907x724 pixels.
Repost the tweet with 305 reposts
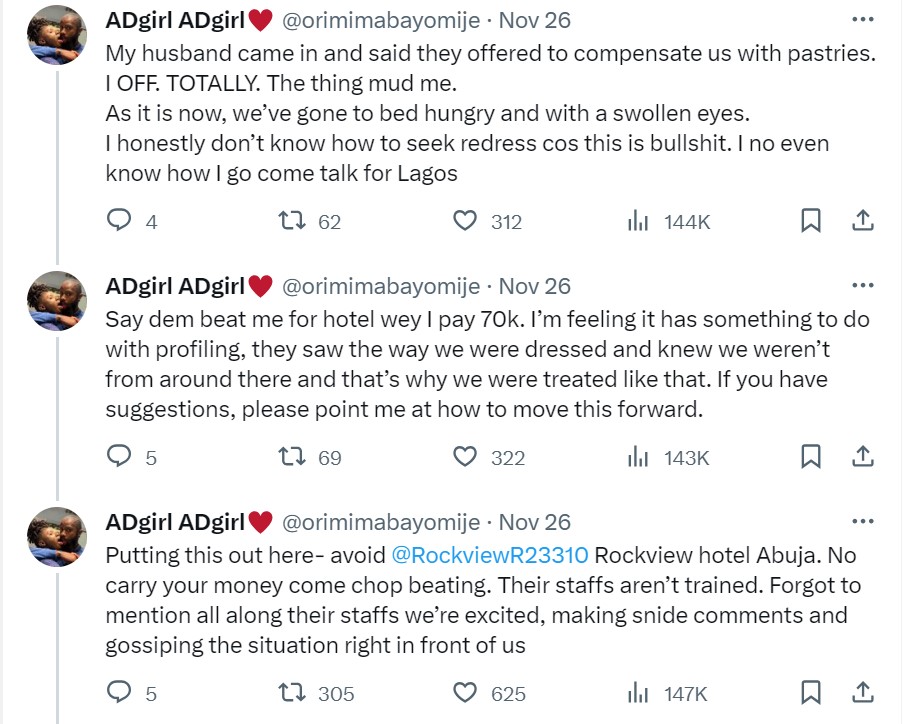coord(296,693)
